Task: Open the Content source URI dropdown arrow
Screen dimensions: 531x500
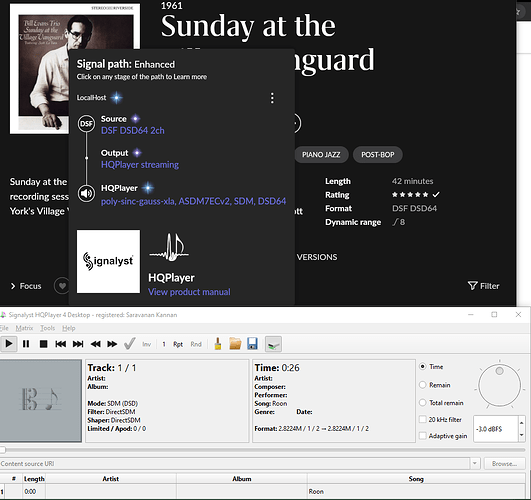Action: (474, 463)
